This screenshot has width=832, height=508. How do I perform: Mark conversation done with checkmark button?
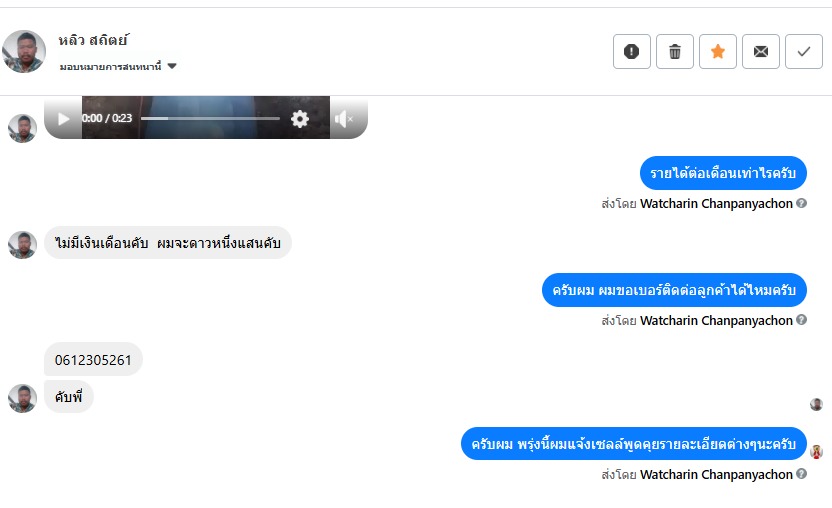[x=803, y=51]
